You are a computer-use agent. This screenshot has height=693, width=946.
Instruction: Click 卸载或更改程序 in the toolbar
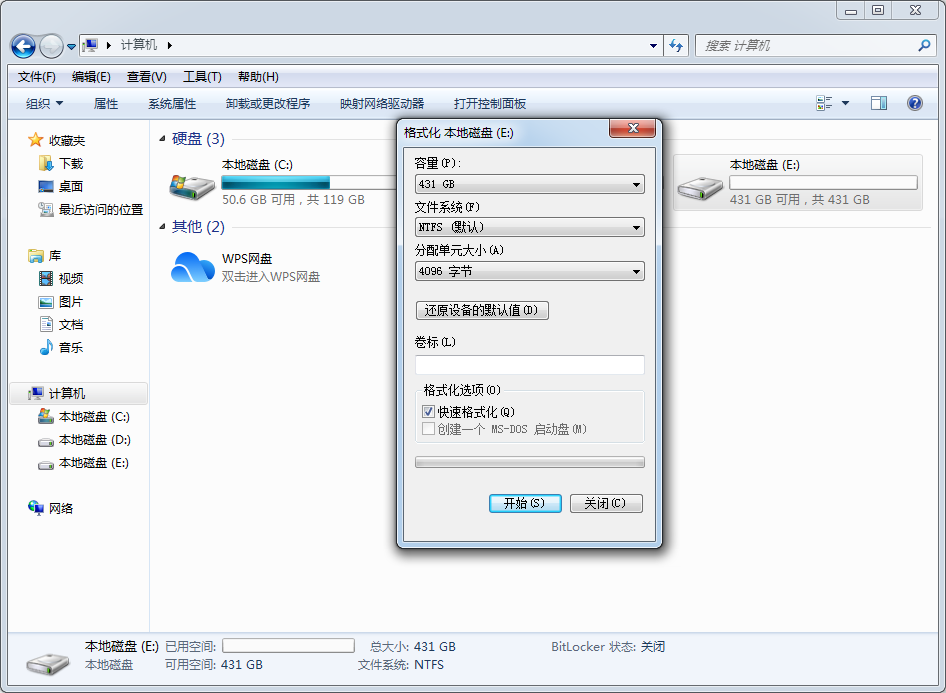(x=268, y=104)
